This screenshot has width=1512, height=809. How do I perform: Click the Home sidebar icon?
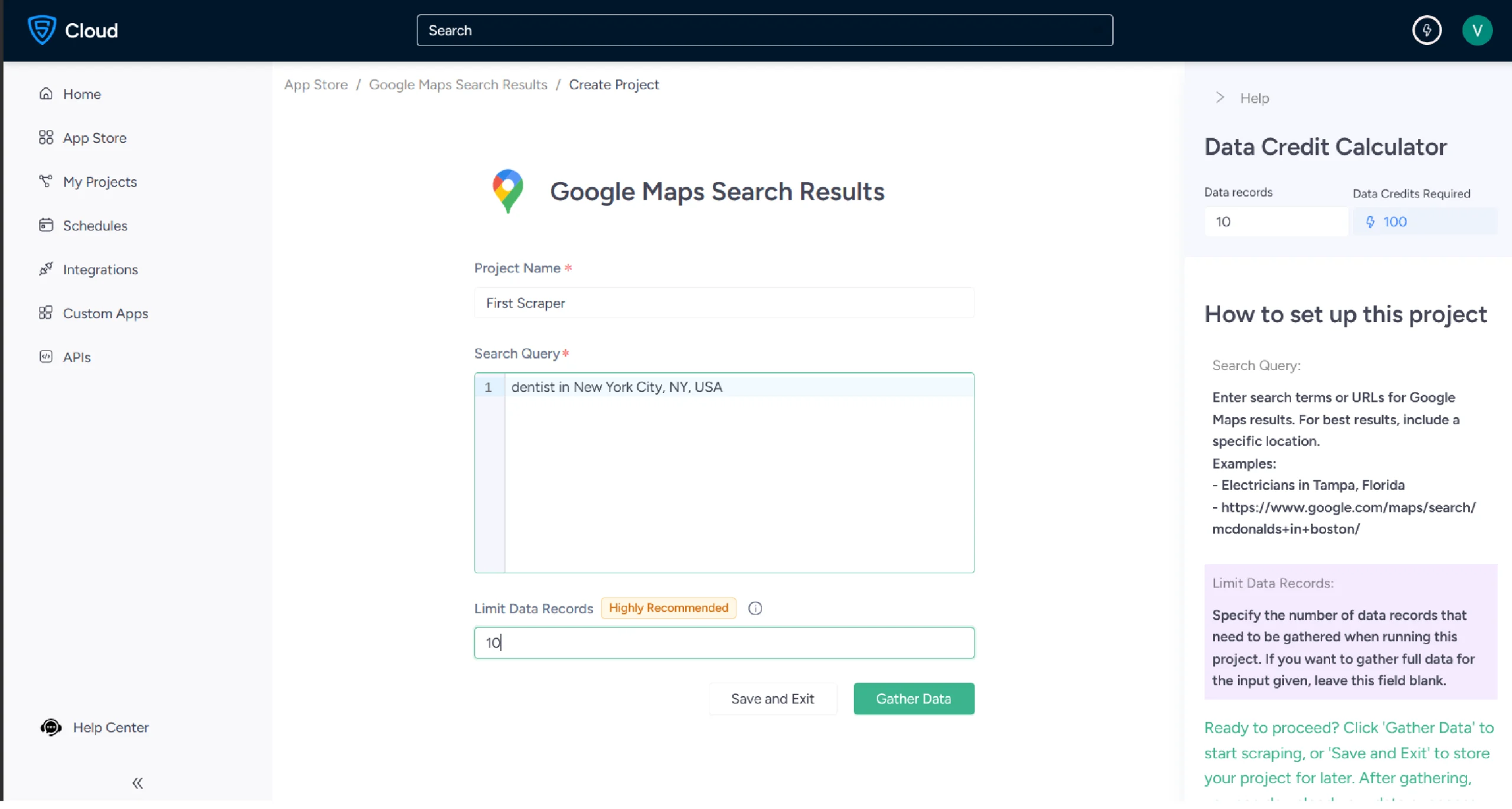pos(46,93)
